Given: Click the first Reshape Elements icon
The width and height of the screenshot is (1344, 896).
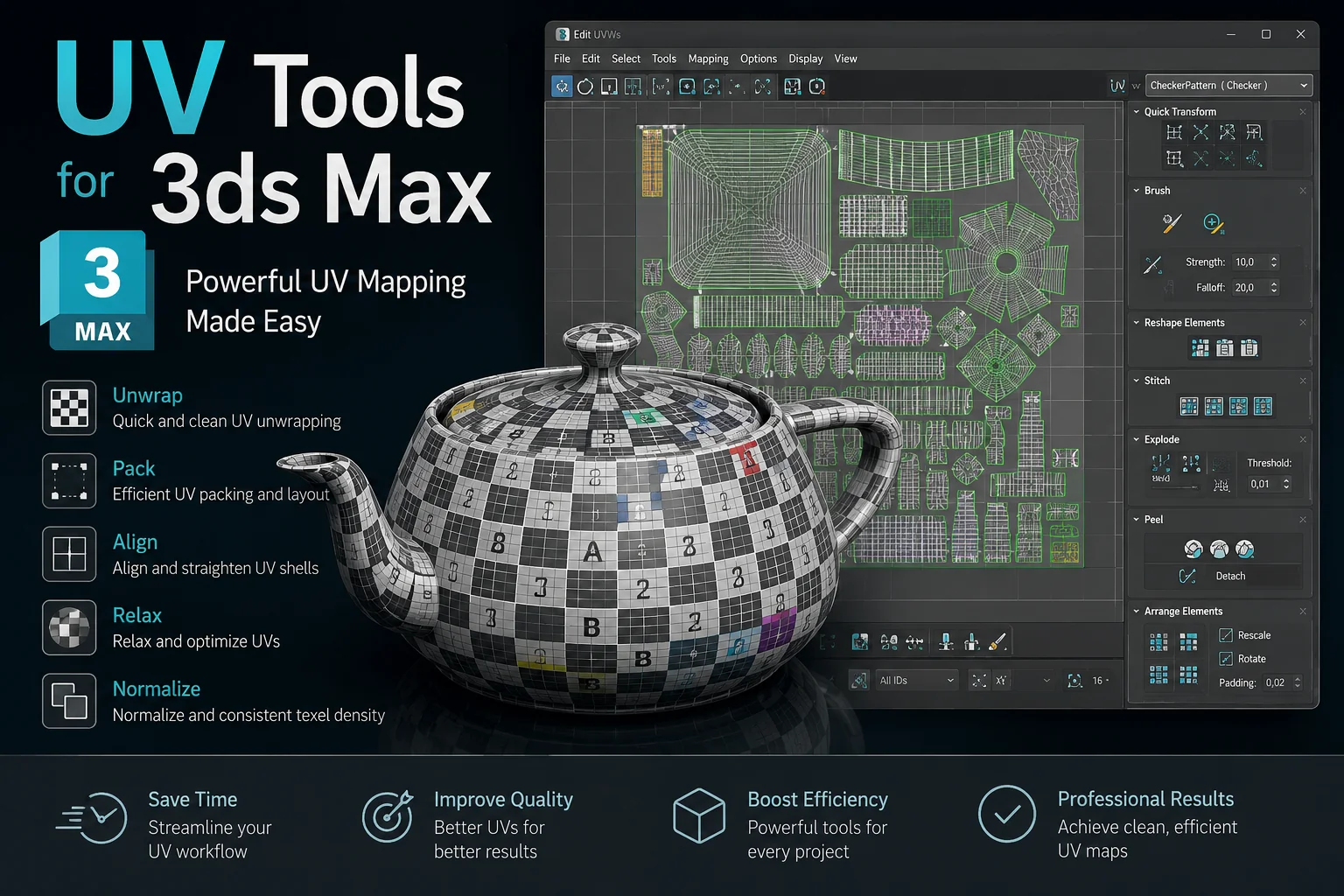Looking at the screenshot, I should click(x=1200, y=348).
